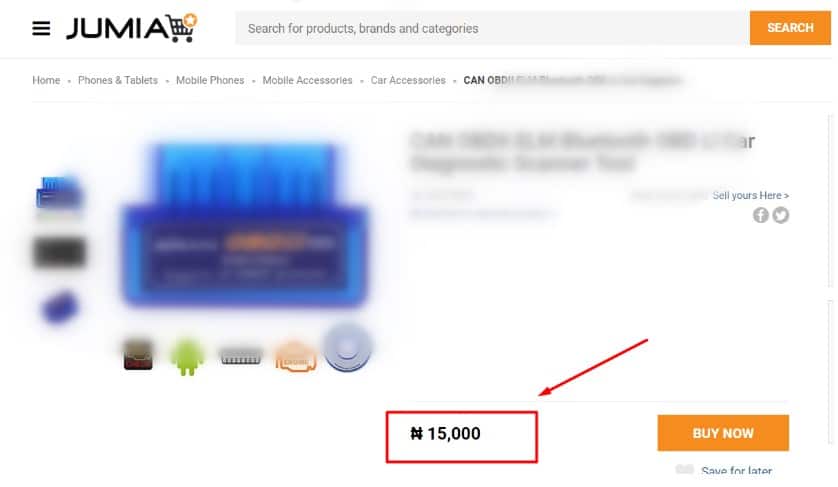Click the Search button

click(790, 28)
